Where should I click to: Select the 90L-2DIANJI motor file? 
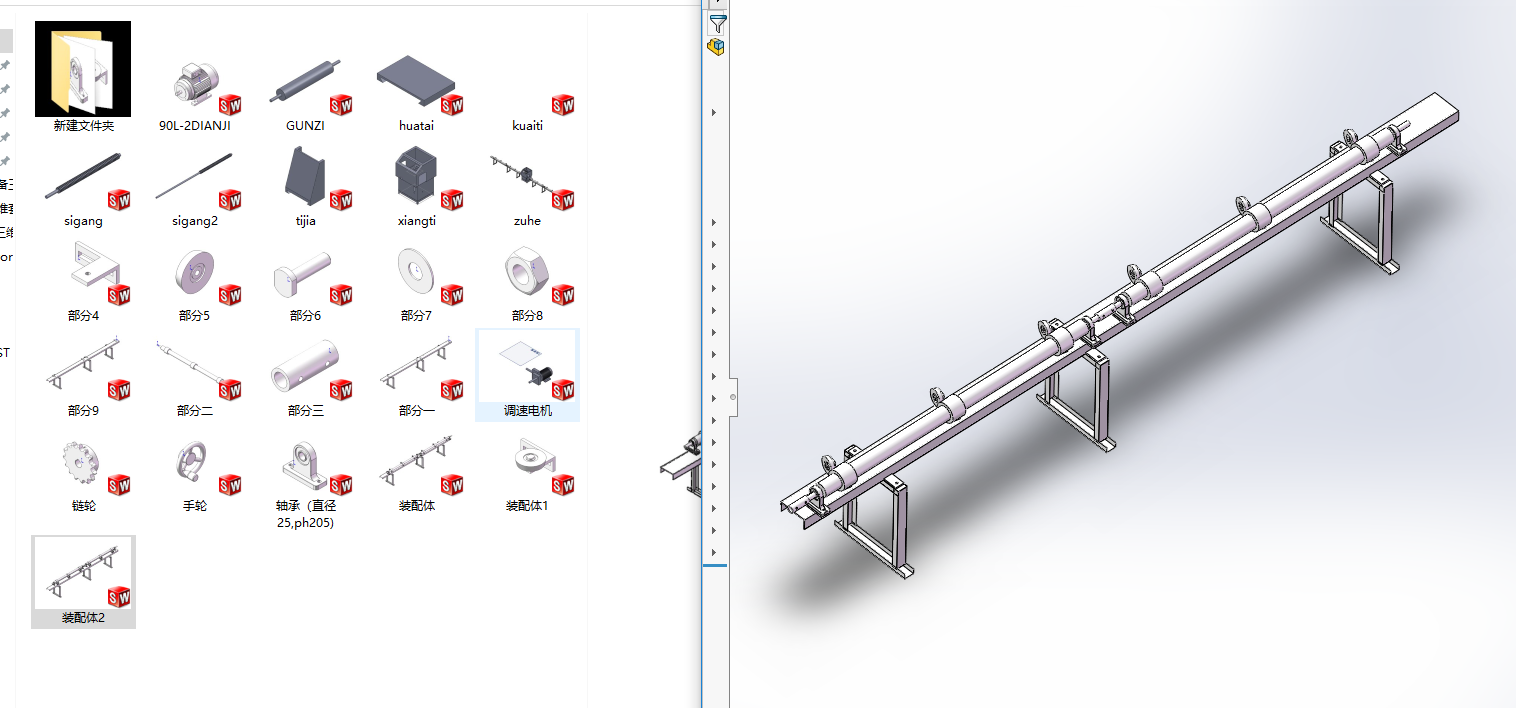point(194,95)
